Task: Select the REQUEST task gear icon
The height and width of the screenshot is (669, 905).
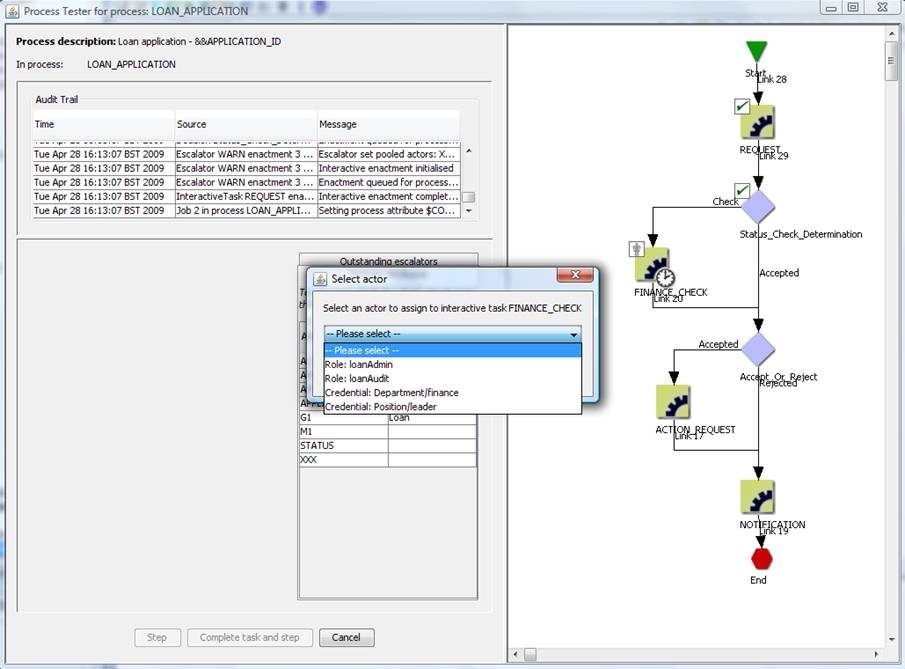Action: click(x=757, y=122)
